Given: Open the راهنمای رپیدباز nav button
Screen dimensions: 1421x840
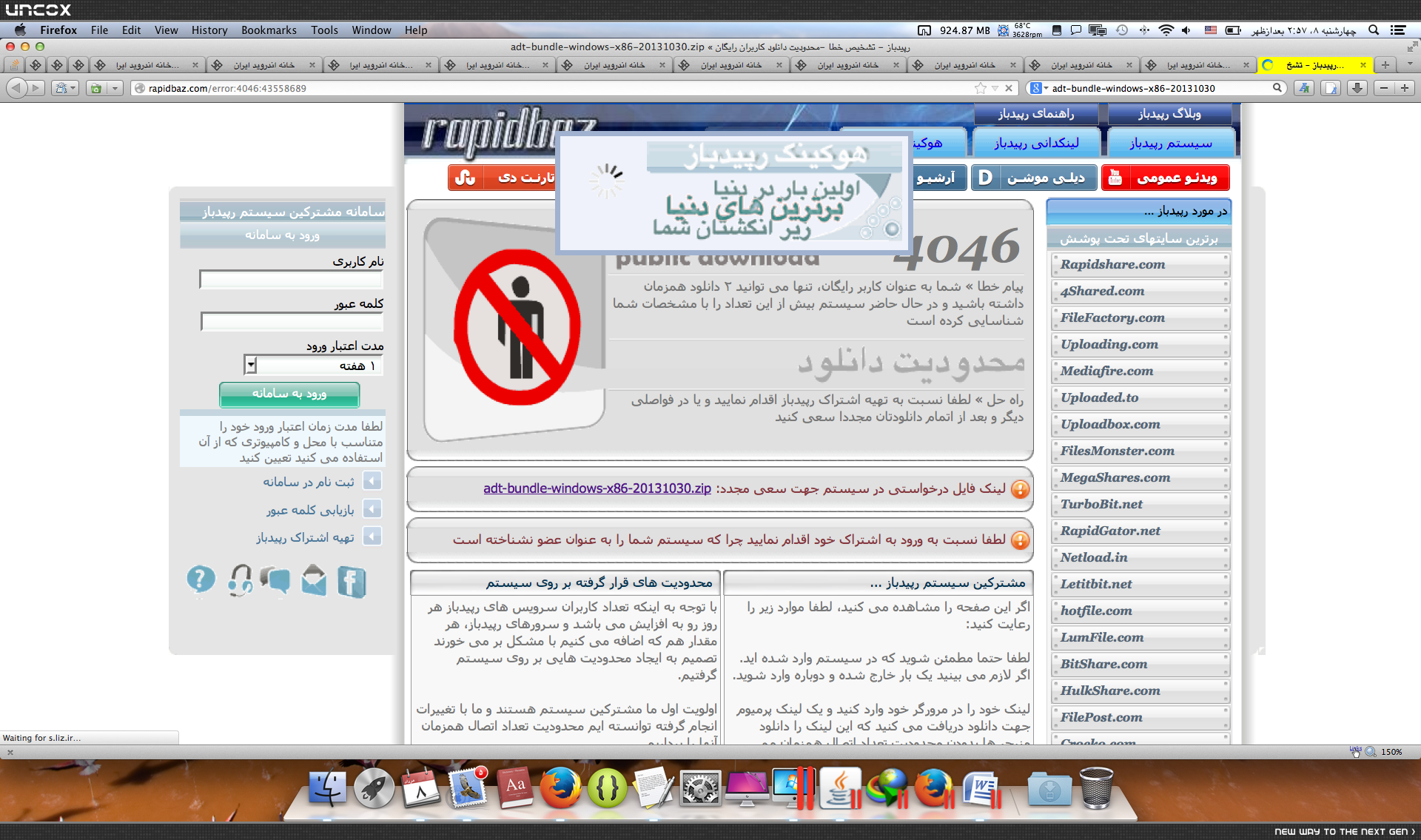Looking at the screenshot, I should tap(1036, 114).
